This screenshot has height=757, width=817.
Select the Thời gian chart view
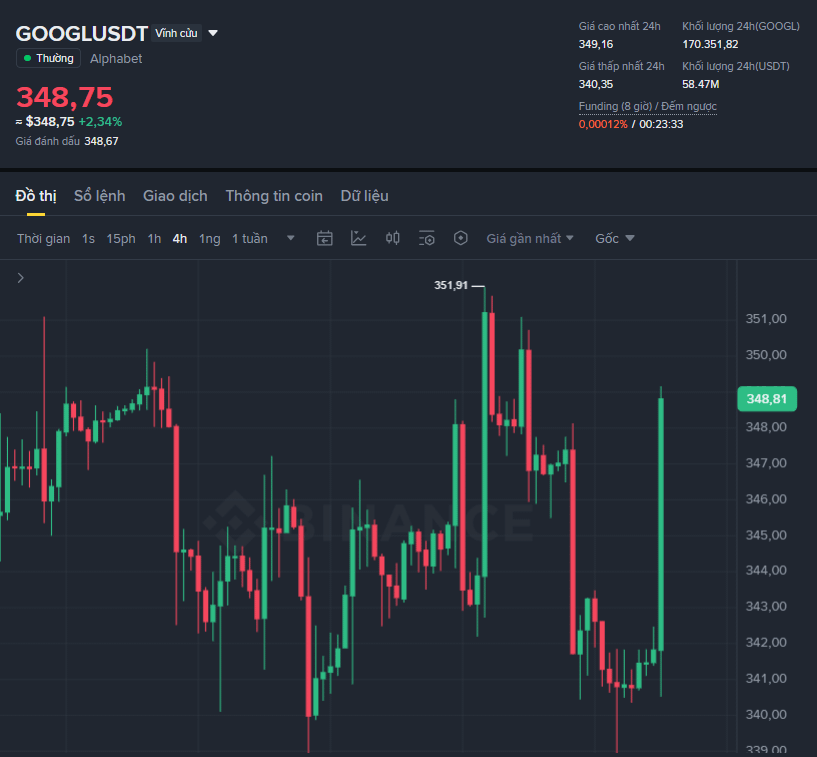coord(43,239)
